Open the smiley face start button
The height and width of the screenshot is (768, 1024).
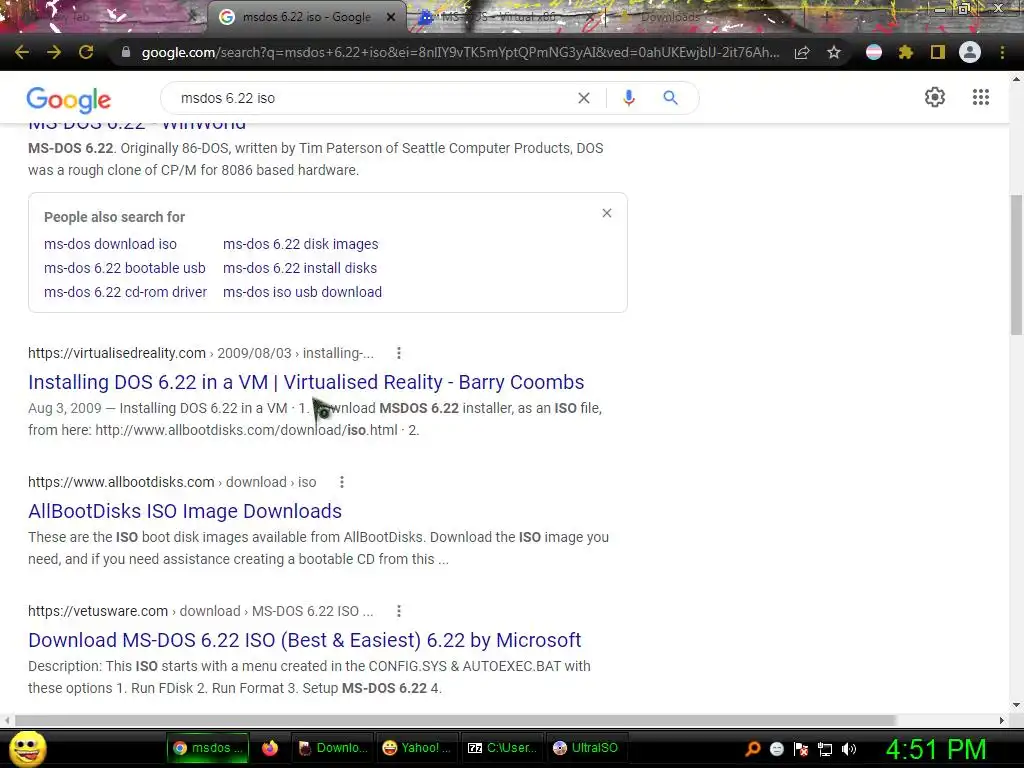tap(27, 748)
